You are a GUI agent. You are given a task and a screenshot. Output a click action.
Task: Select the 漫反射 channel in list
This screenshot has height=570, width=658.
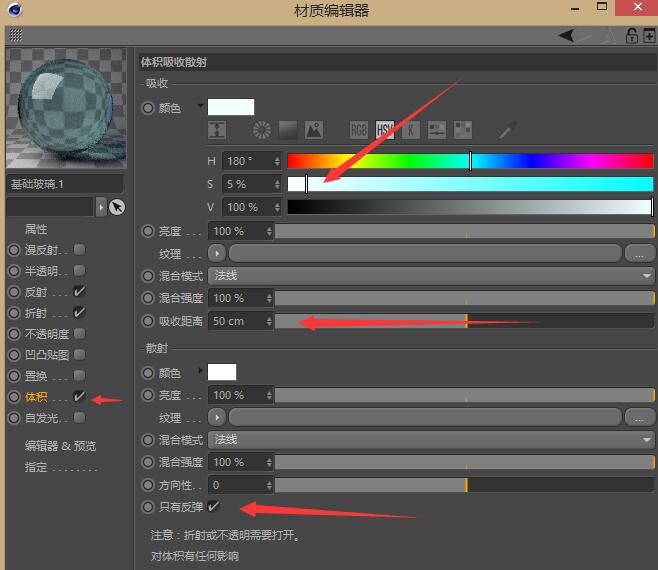(x=42, y=250)
